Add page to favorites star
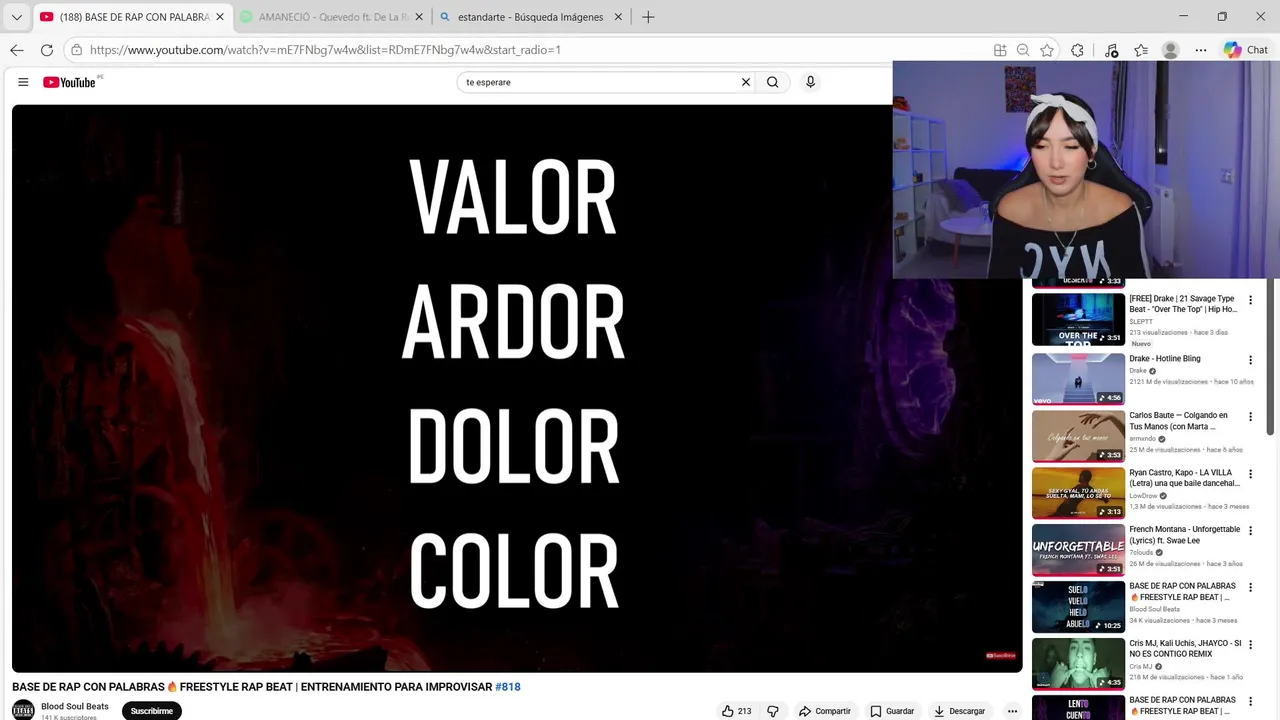This screenshot has height=720, width=1280. point(1047,50)
